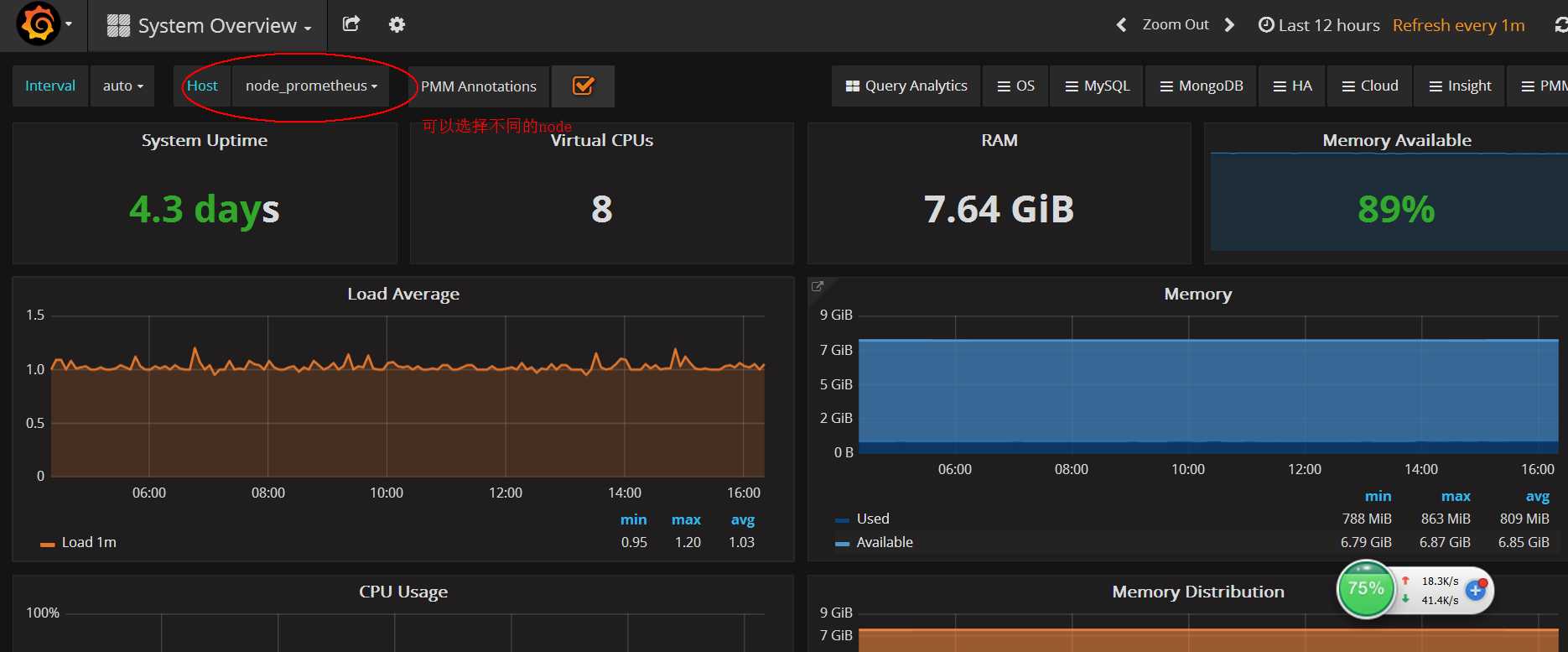Image resolution: width=1568 pixels, height=652 pixels.
Task: Click the Host variable label
Action: point(202,86)
